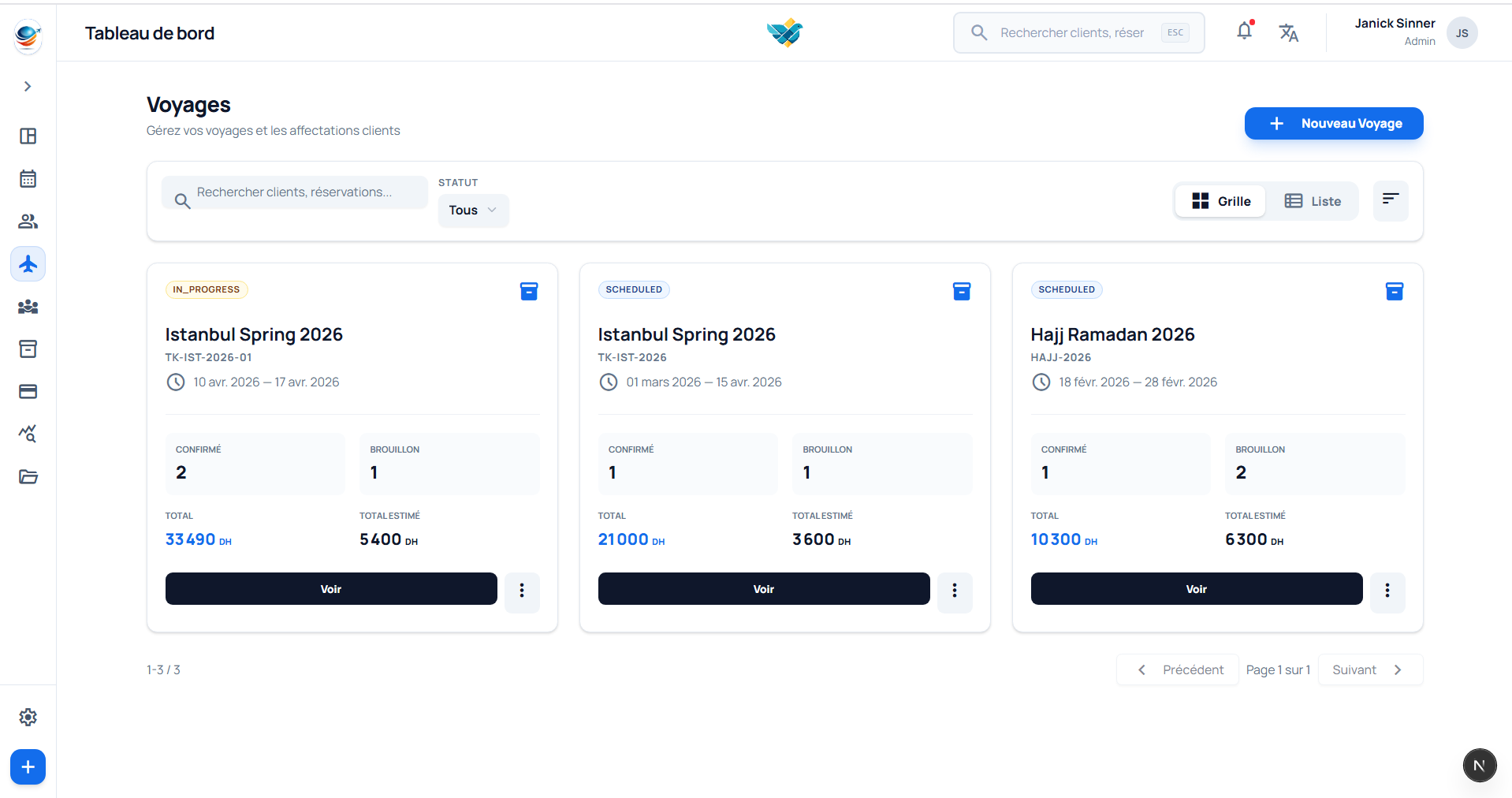The height and width of the screenshot is (798, 1512).
Task: Archive the Hajj Ramadan 2026 trip
Action: (1394, 291)
